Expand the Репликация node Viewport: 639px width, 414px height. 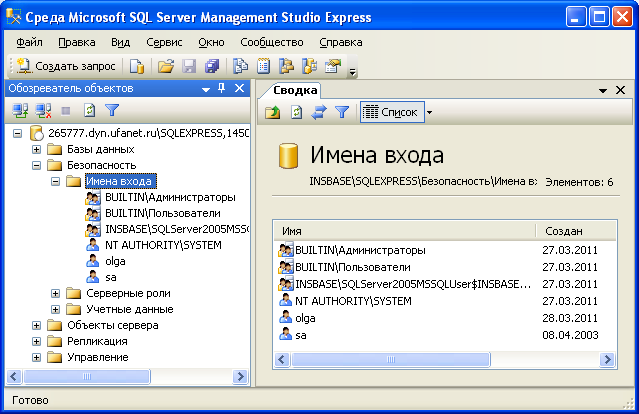coord(36,341)
